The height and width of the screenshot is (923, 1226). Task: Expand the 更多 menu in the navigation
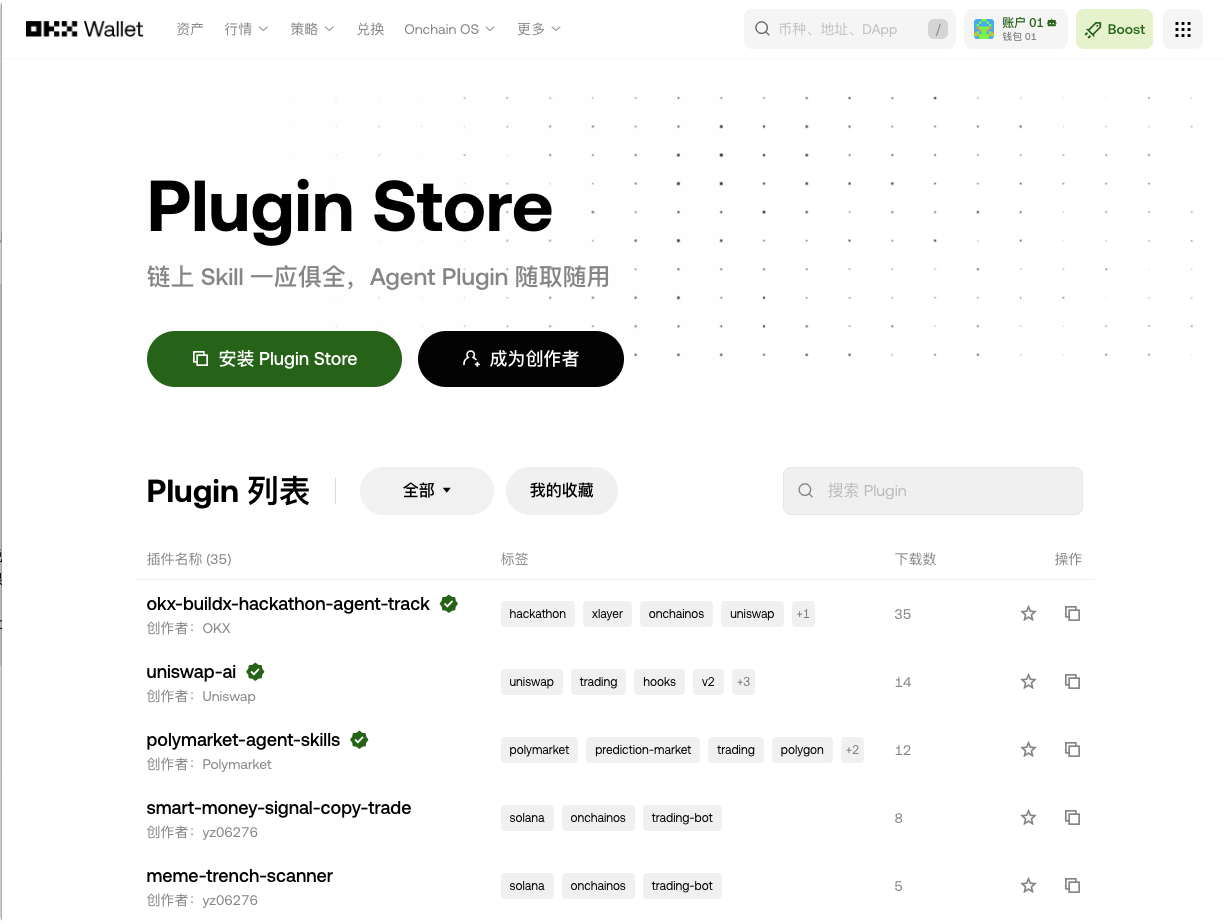coord(538,29)
